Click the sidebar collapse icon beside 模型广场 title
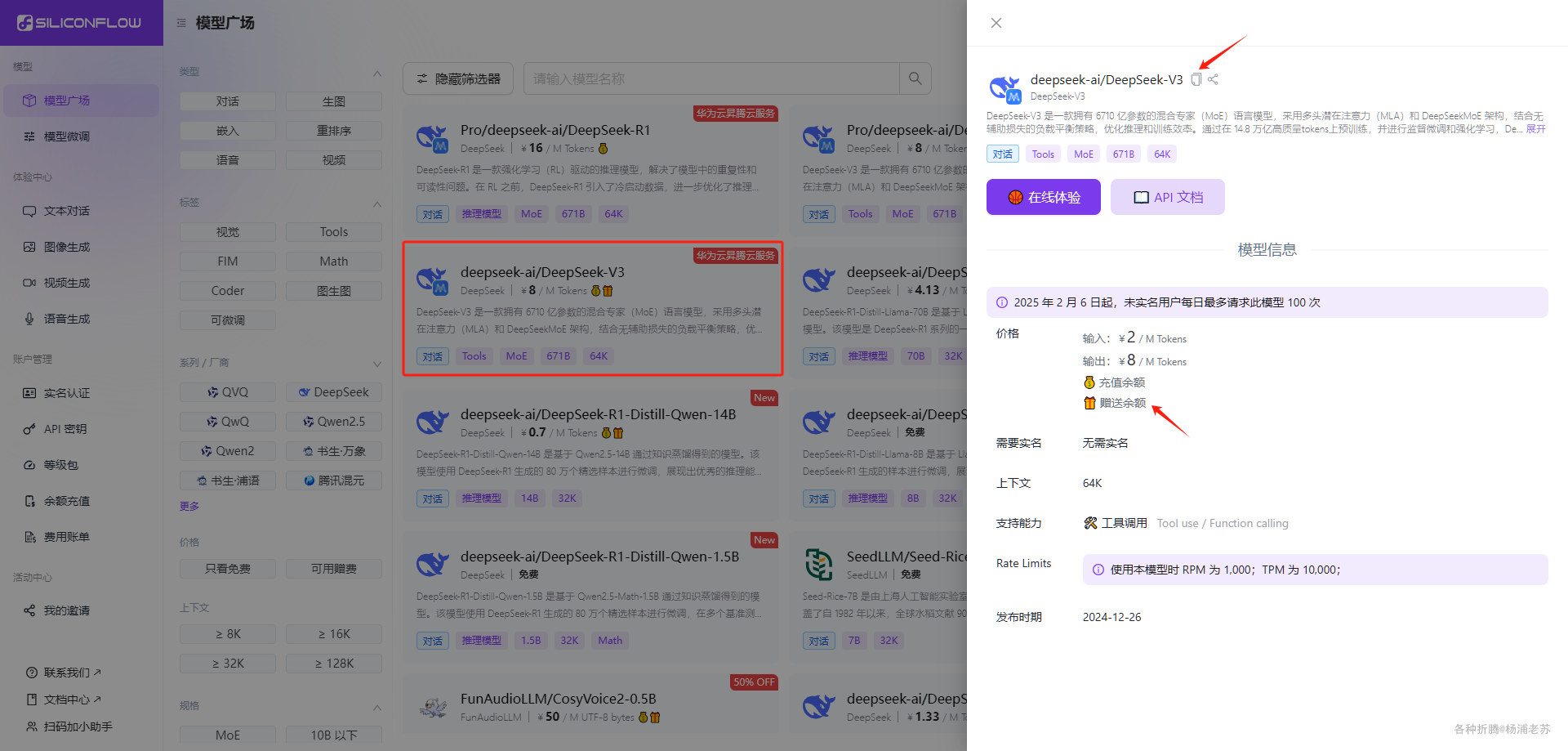The height and width of the screenshot is (751, 1568). click(181, 23)
